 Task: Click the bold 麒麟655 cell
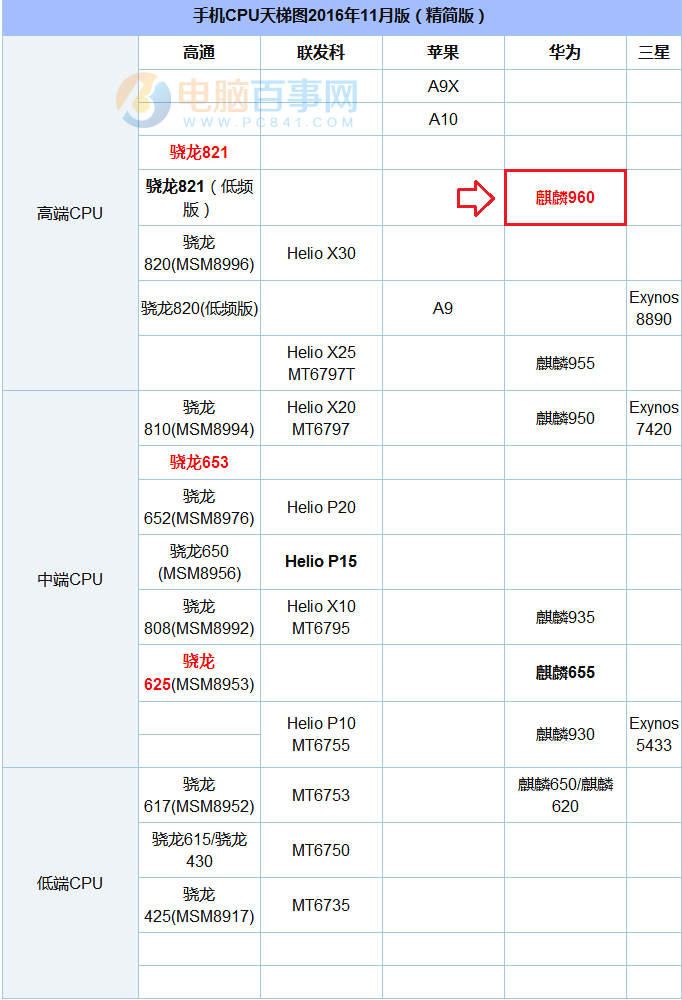[x=565, y=673]
